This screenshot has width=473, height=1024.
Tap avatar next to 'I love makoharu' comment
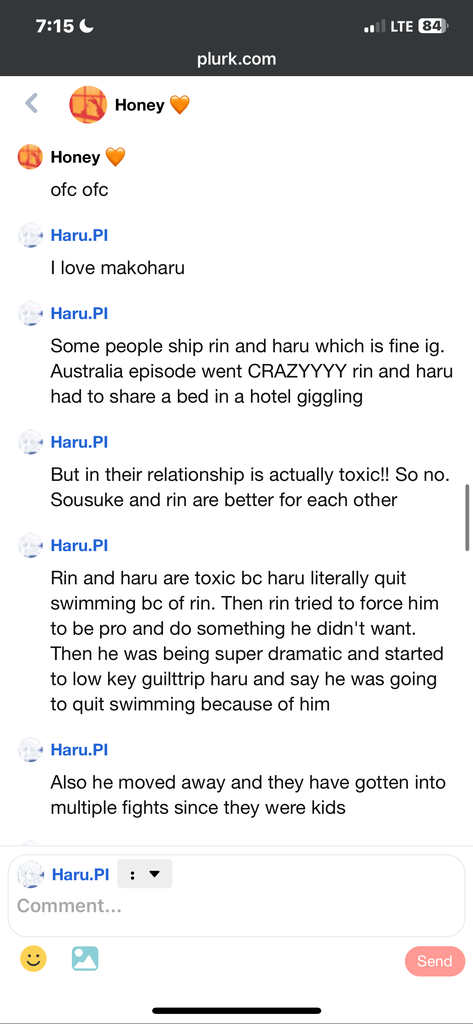pos(30,236)
